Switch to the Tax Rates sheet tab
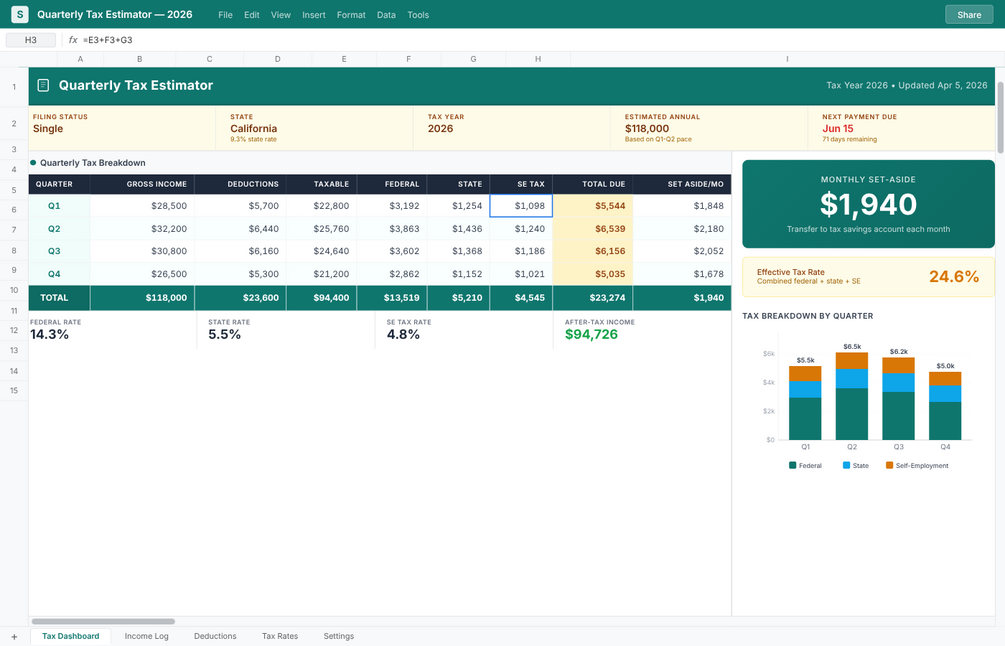 280,636
